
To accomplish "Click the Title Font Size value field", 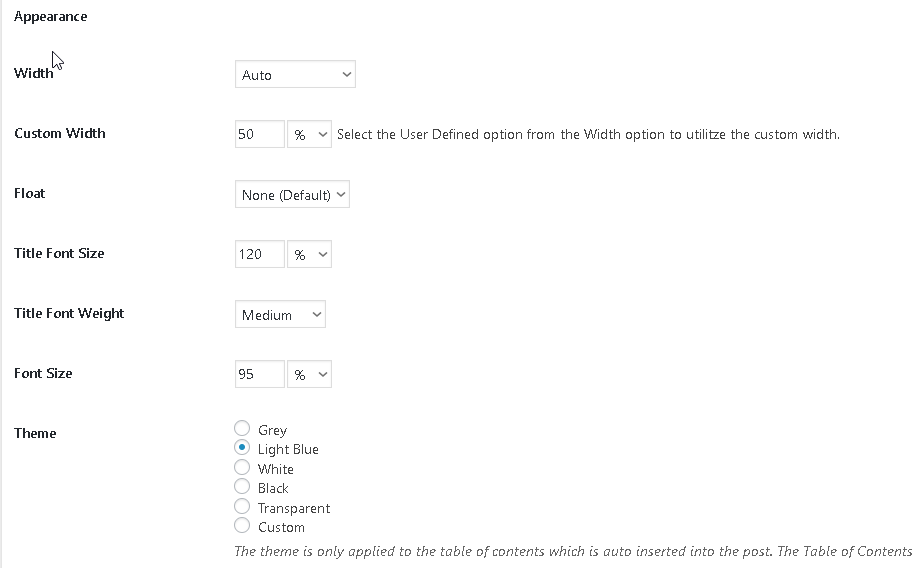I will 260,254.
